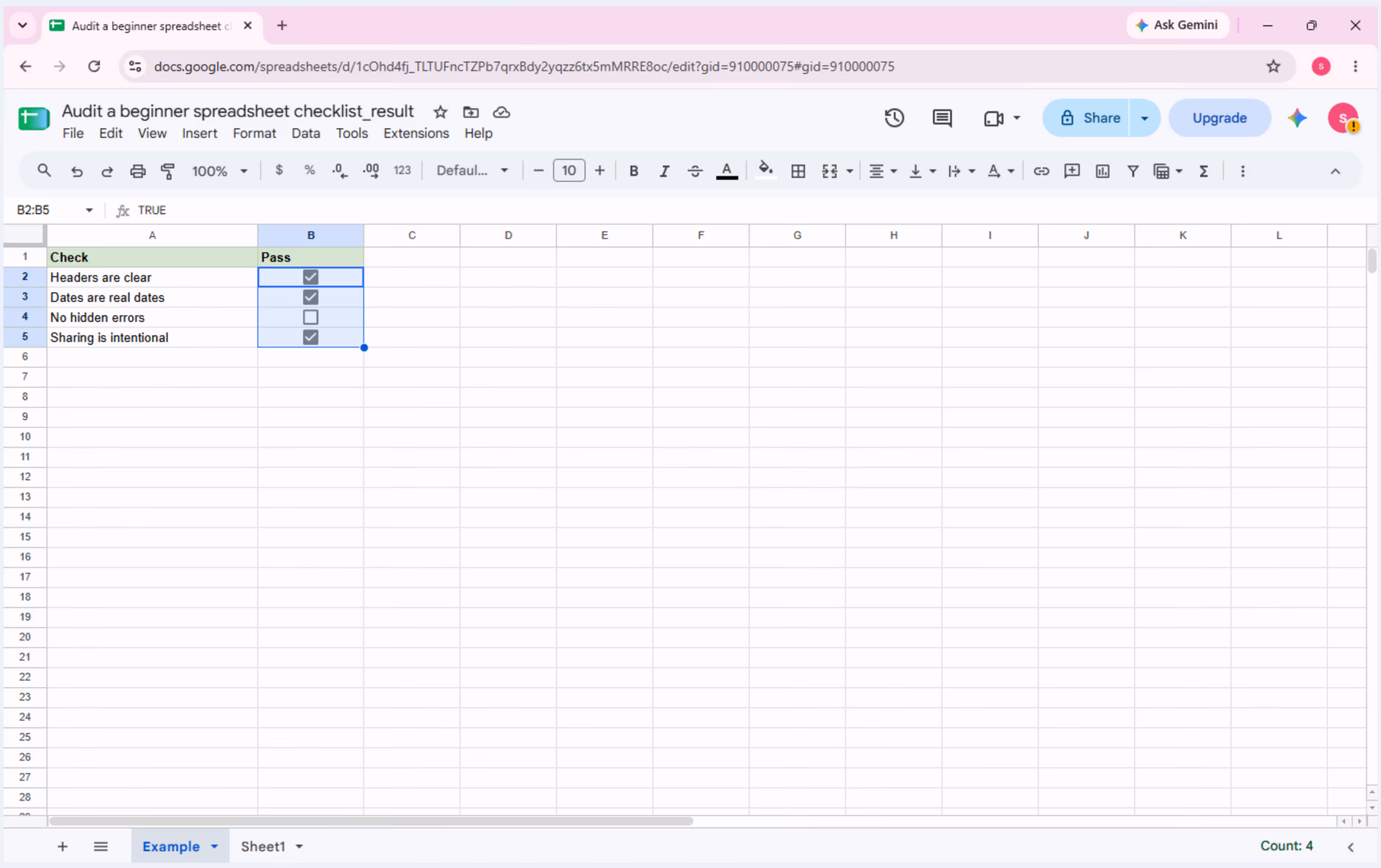Screen dimensions: 1381x868
Task: Toggle Italic formatting
Action: point(664,171)
